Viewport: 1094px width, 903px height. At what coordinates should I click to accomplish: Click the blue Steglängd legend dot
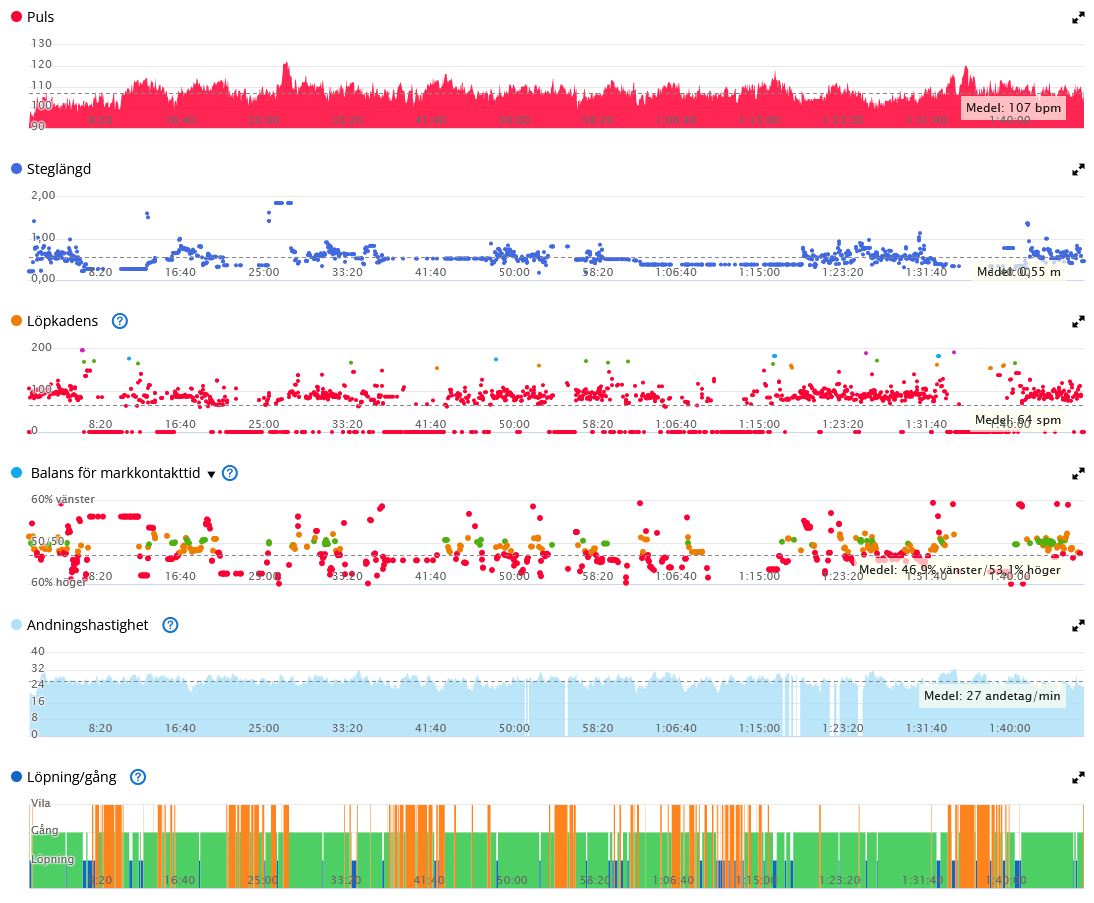point(17,169)
